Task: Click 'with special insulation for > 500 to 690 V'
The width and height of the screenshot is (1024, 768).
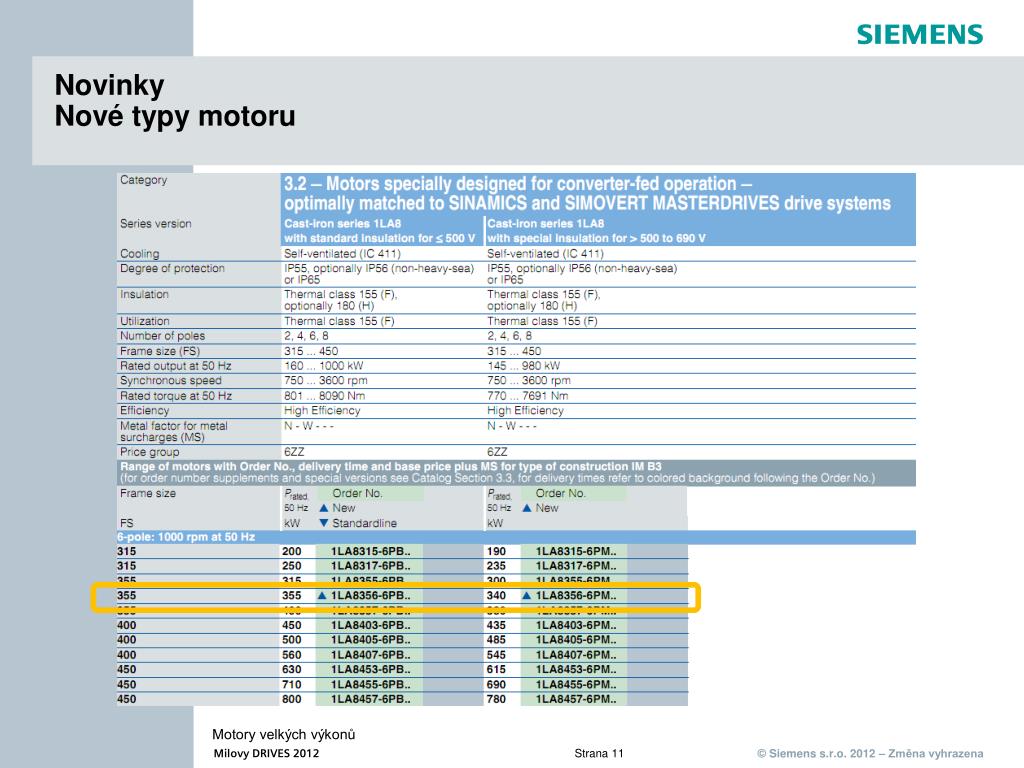Action: tap(596, 238)
